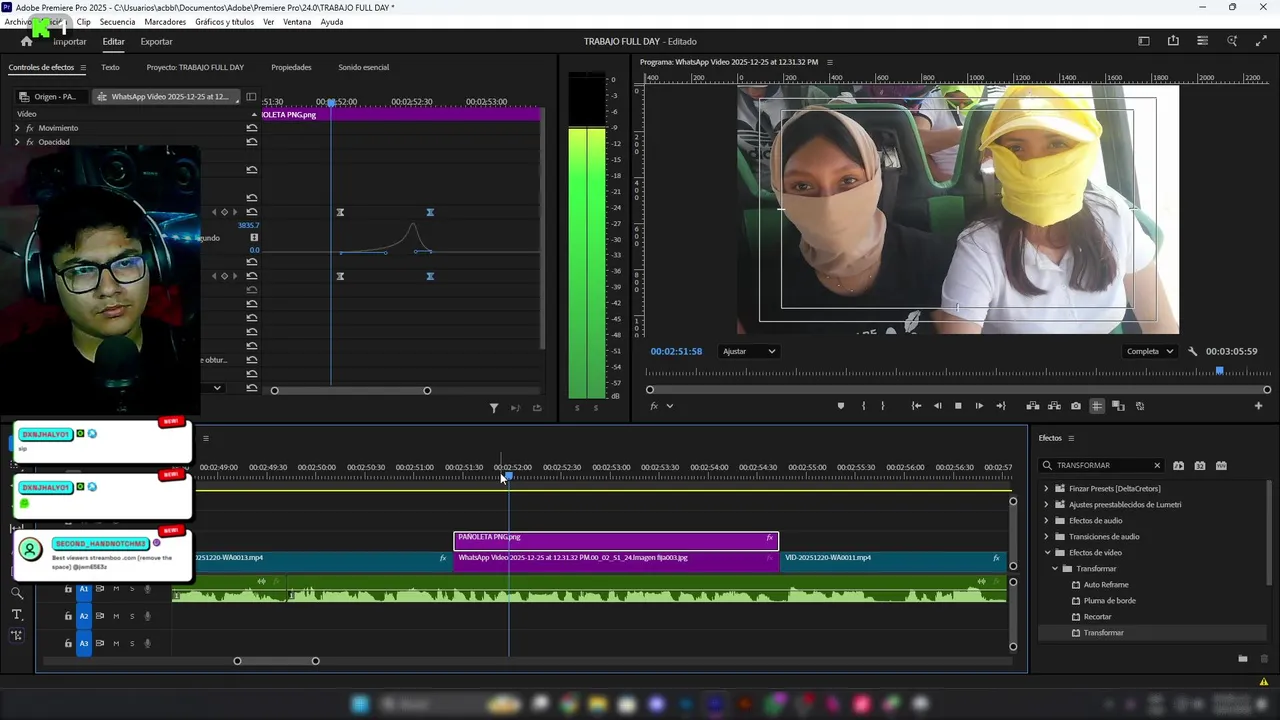1280x720 pixels.
Task: Select the Transformar effect
Action: [1103, 633]
